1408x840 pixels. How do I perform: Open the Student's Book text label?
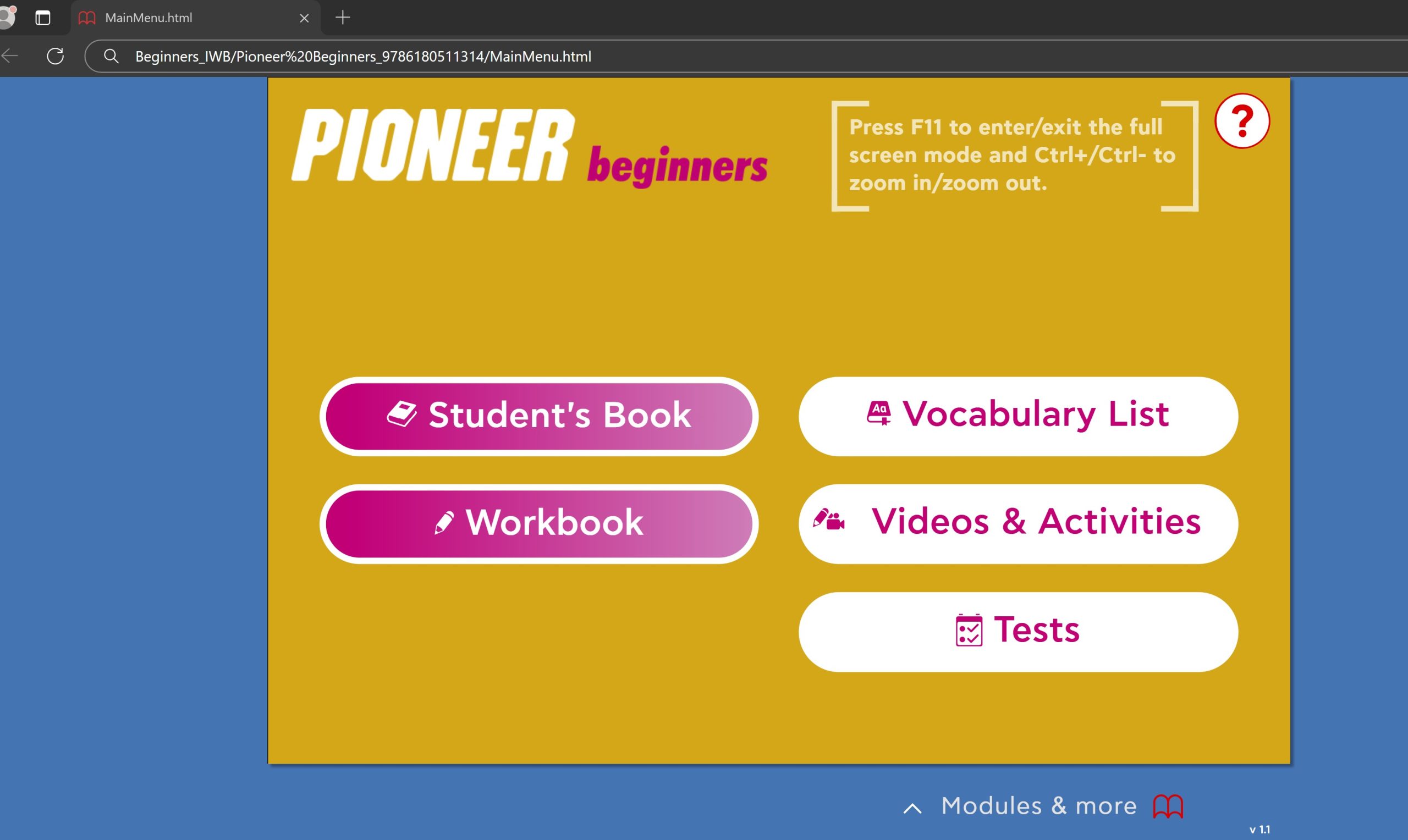tap(559, 415)
